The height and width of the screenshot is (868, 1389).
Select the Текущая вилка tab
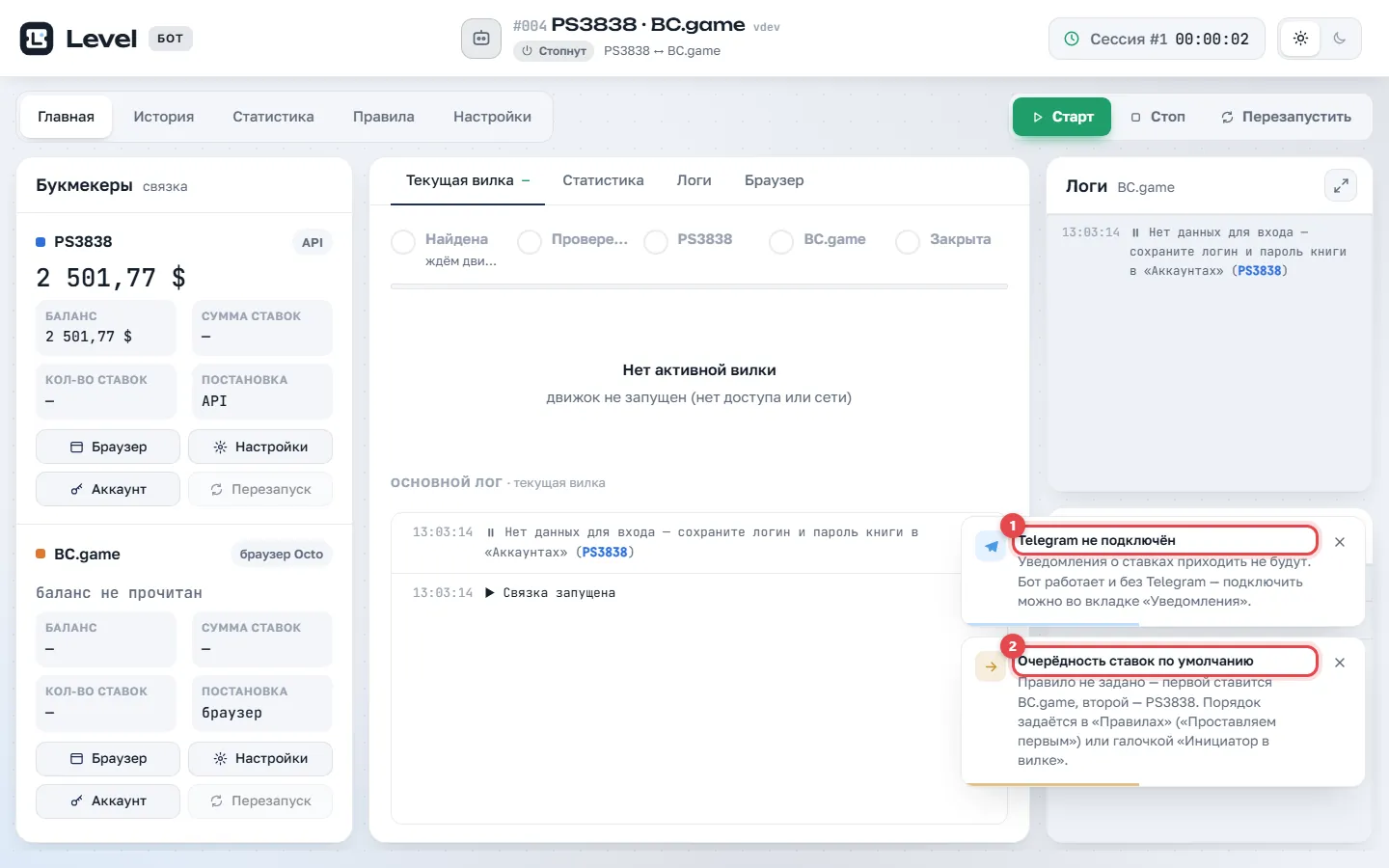468,181
